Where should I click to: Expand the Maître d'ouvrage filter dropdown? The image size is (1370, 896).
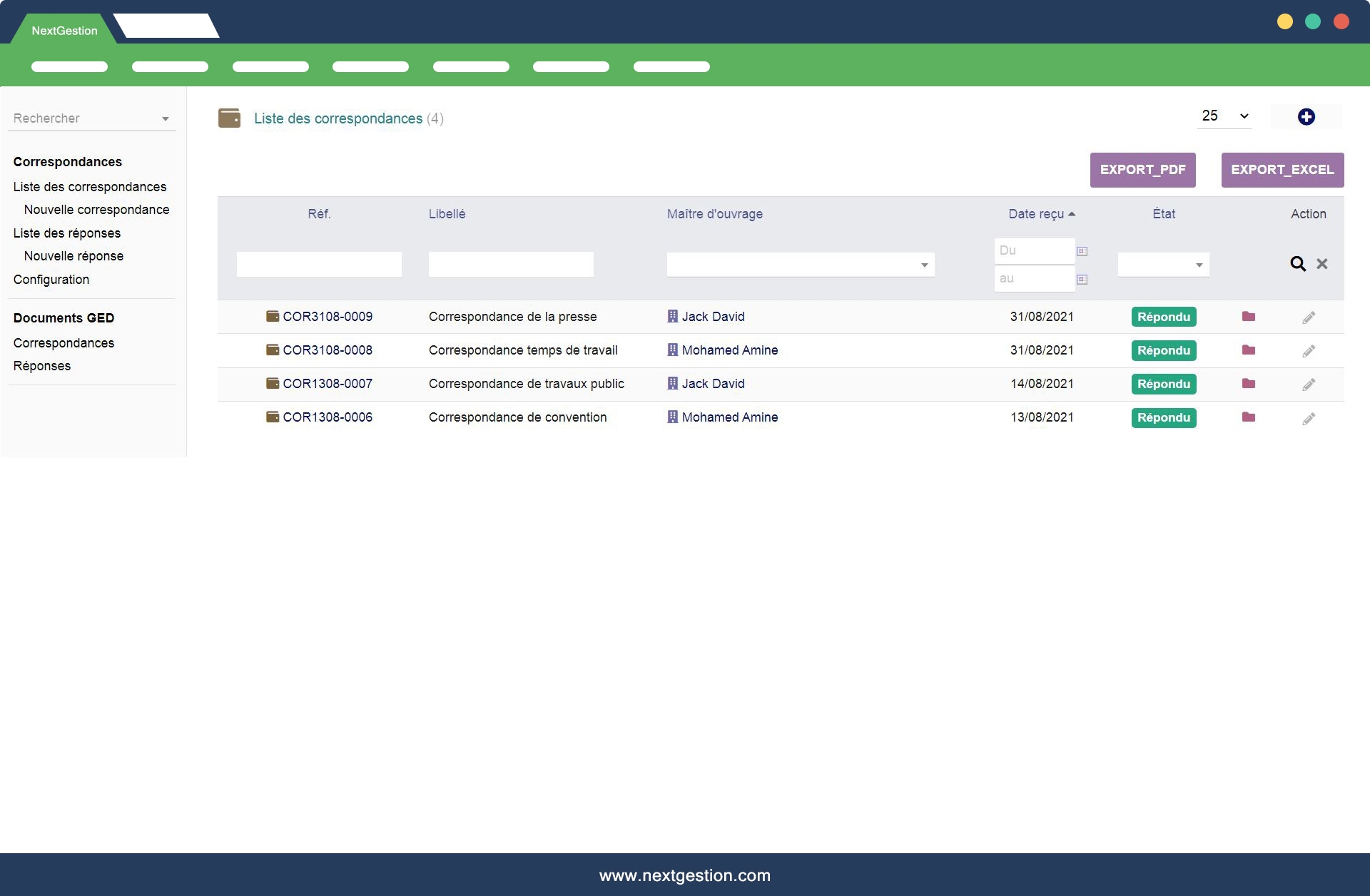924,265
